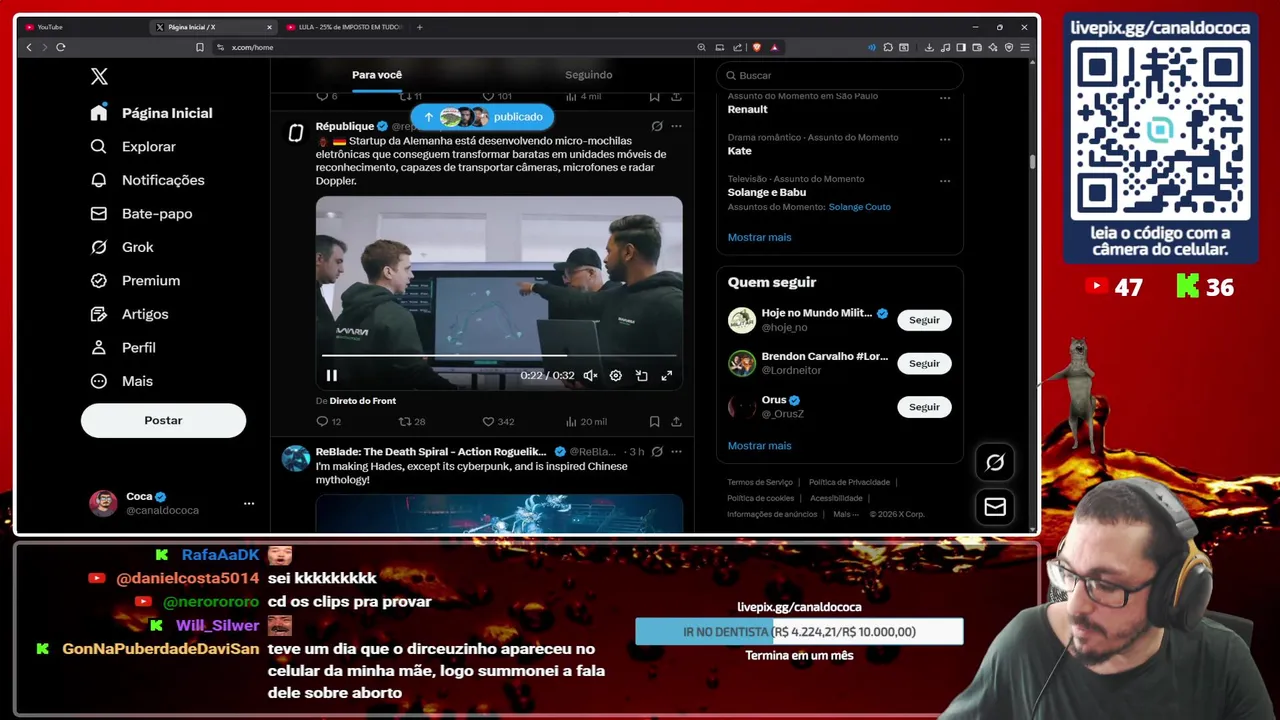Open browser downloads panel
Viewport: 1280px width, 720px height.
tap(929, 47)
